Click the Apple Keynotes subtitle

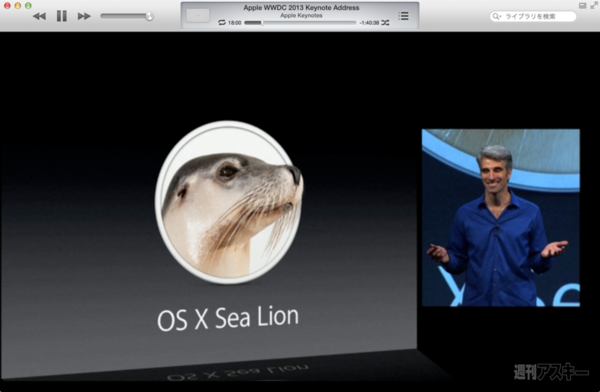click(301, 15)
